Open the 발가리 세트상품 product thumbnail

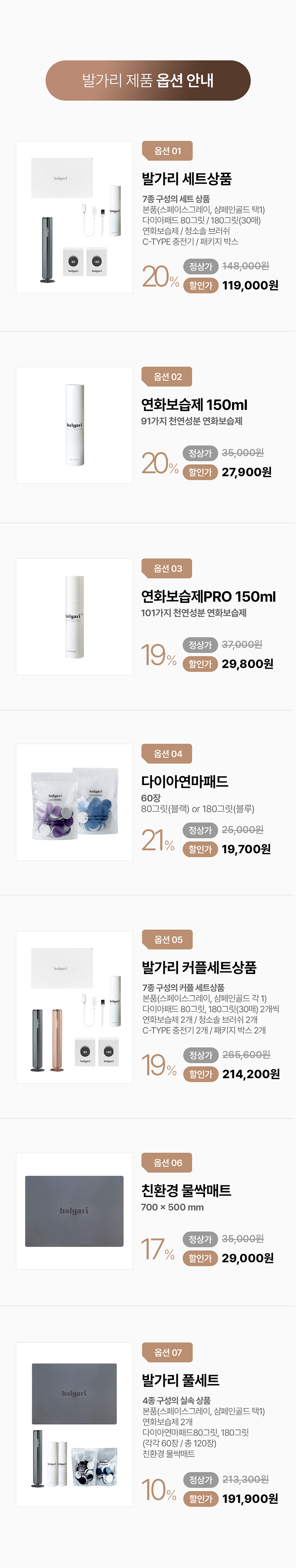pos(74,217)
